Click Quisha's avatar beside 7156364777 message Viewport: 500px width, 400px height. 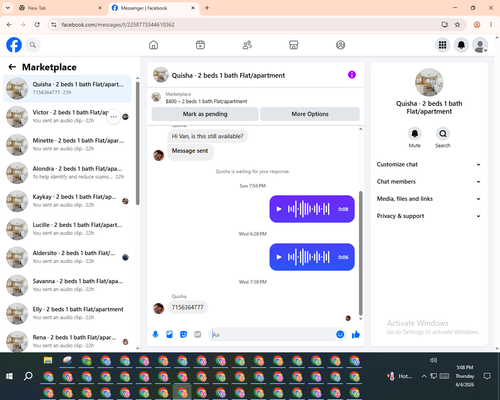click(x=159, y=308)
